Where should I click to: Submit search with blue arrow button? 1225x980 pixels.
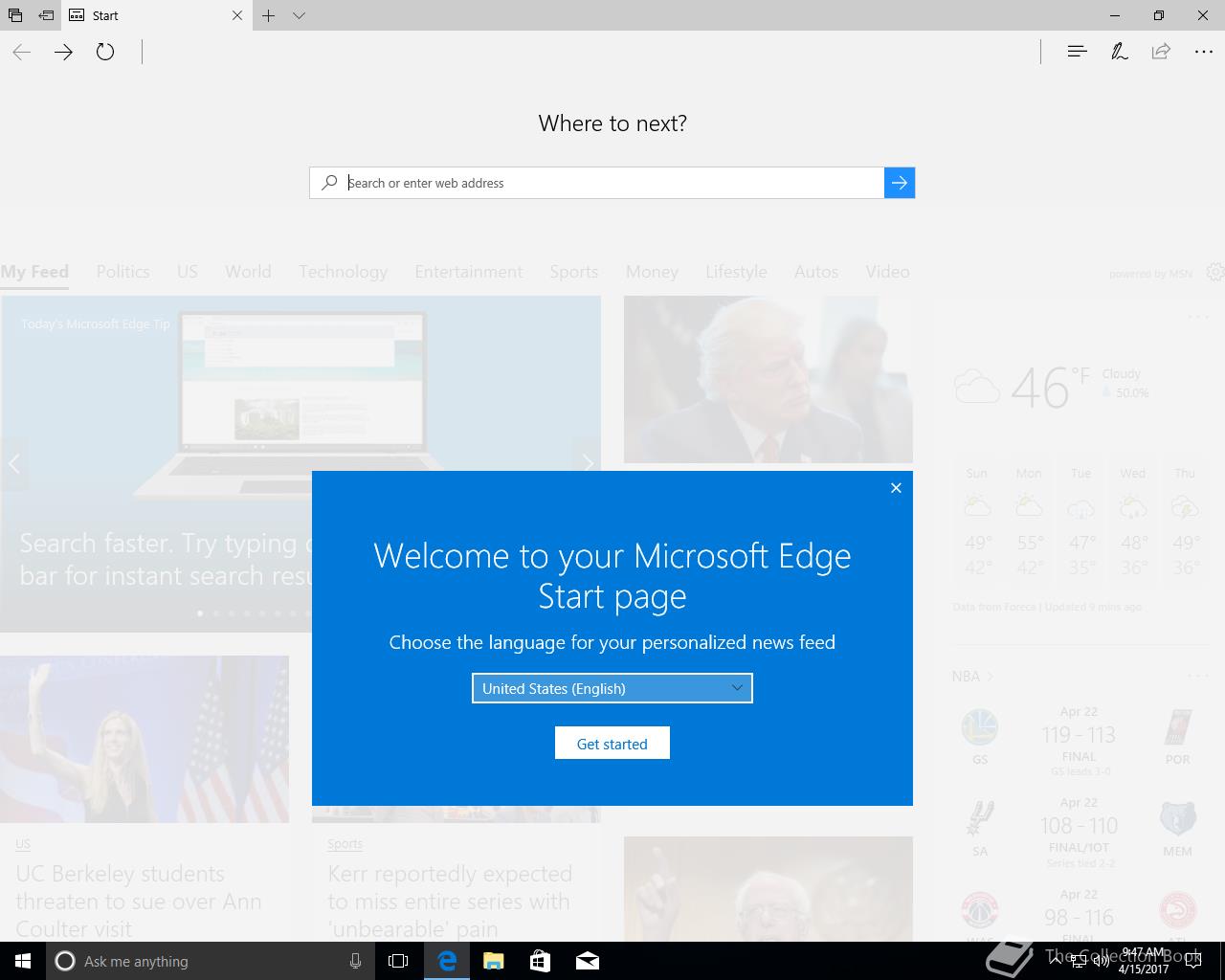pos(900,183)
